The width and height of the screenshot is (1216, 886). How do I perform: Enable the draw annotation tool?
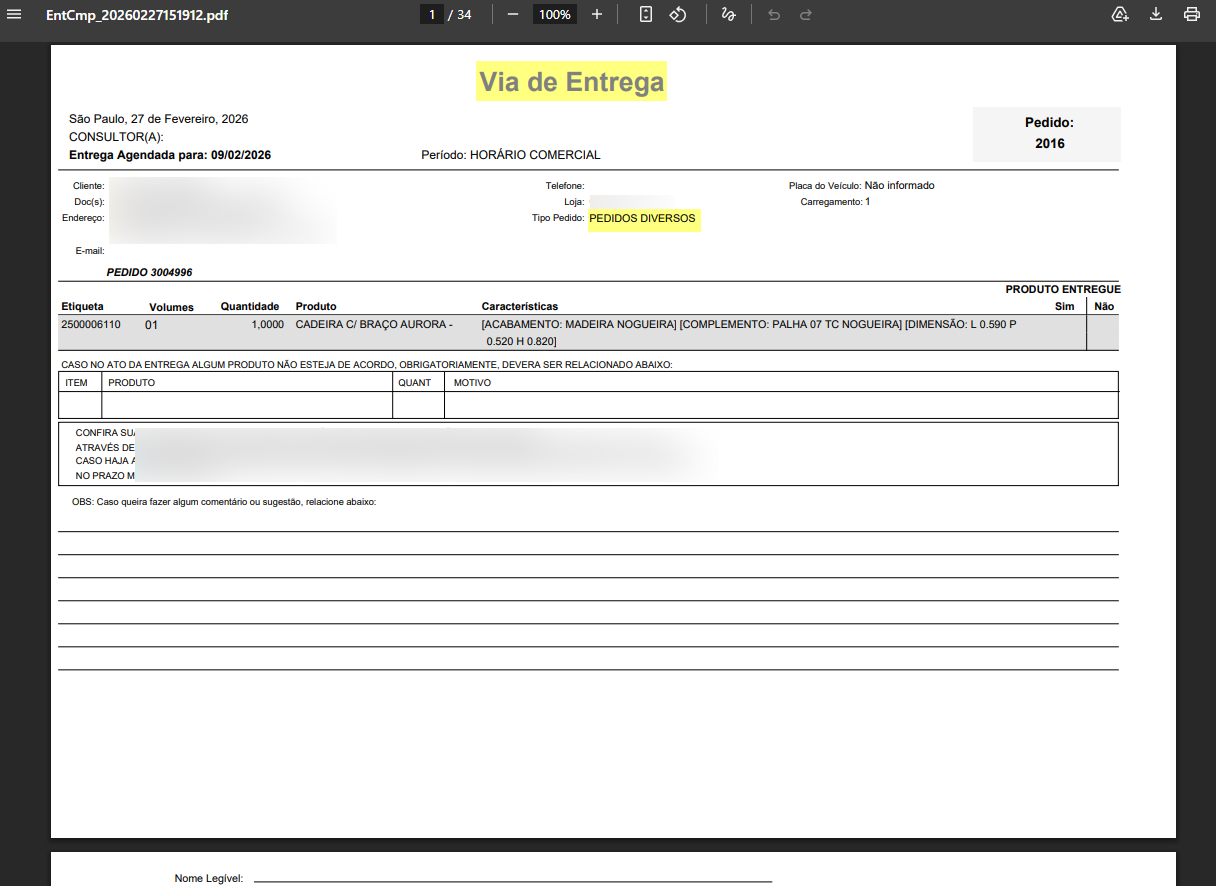(729, 15)
